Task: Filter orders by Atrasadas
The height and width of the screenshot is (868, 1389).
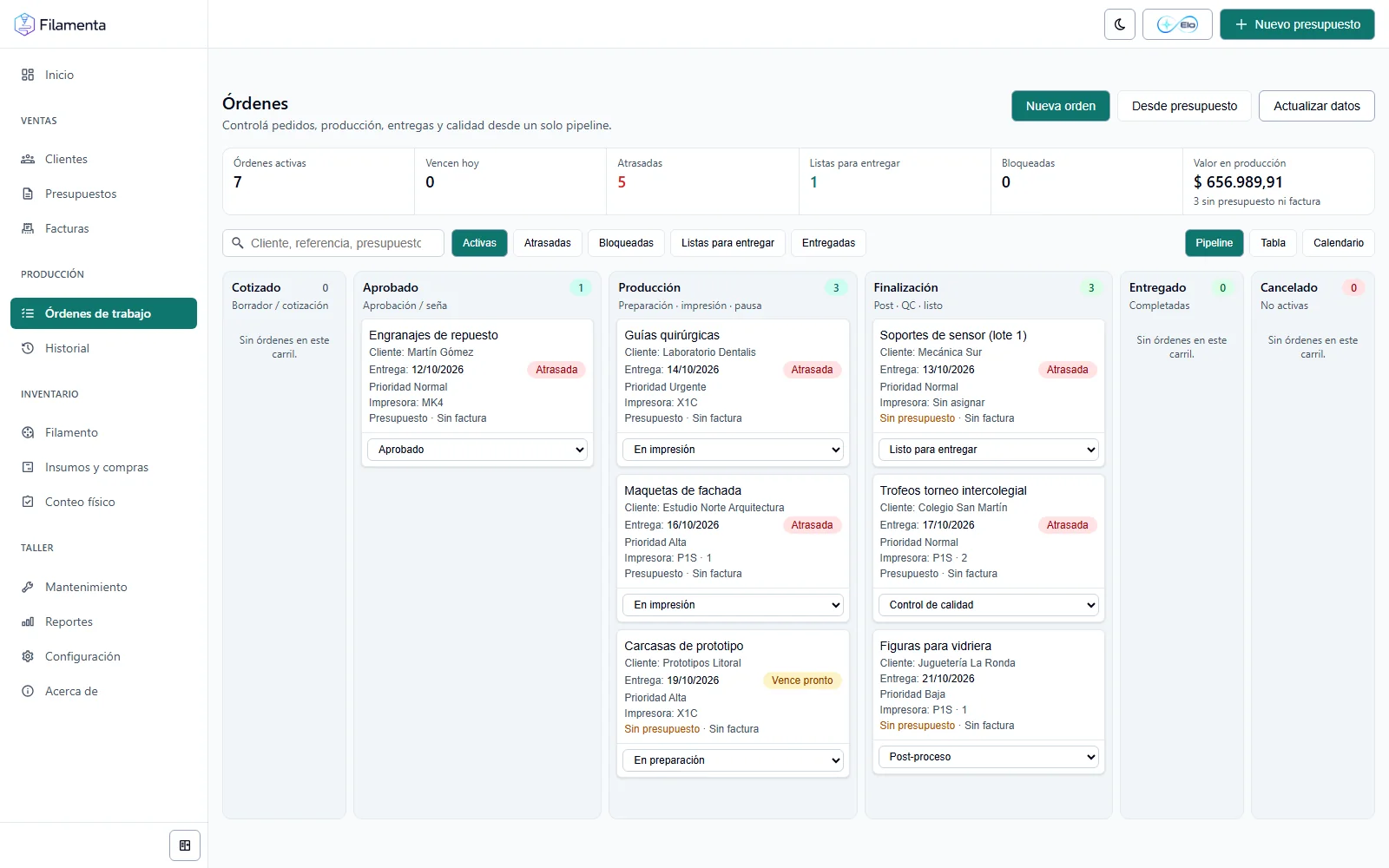Action: (x=548, y=243)
